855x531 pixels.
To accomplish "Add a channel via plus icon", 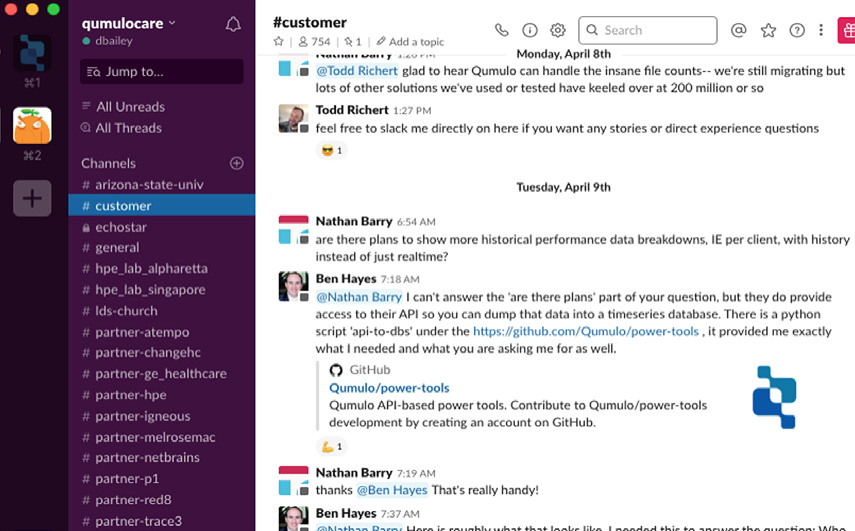I will click(237, 163).
